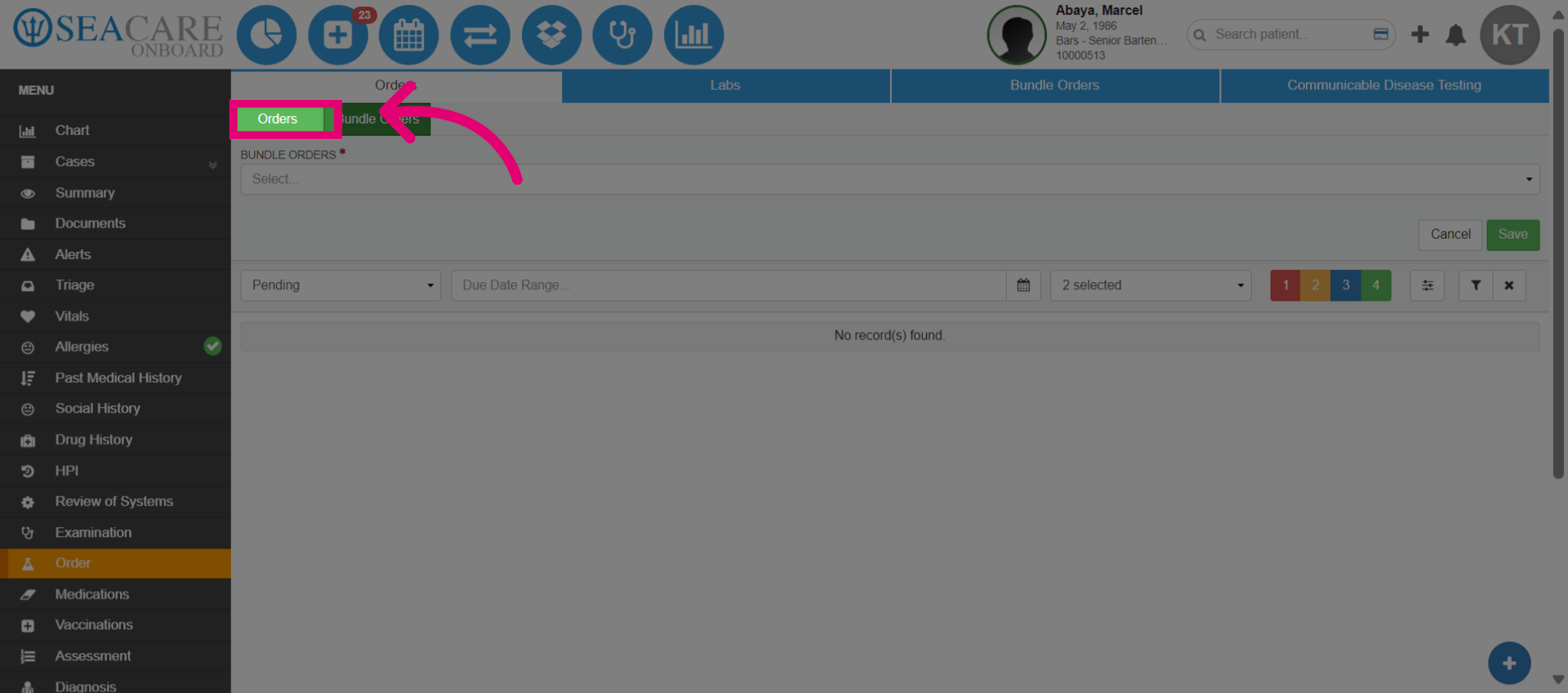Open Alerts in the side menu
Viewport: 1568px width, 693px height.
115,255
